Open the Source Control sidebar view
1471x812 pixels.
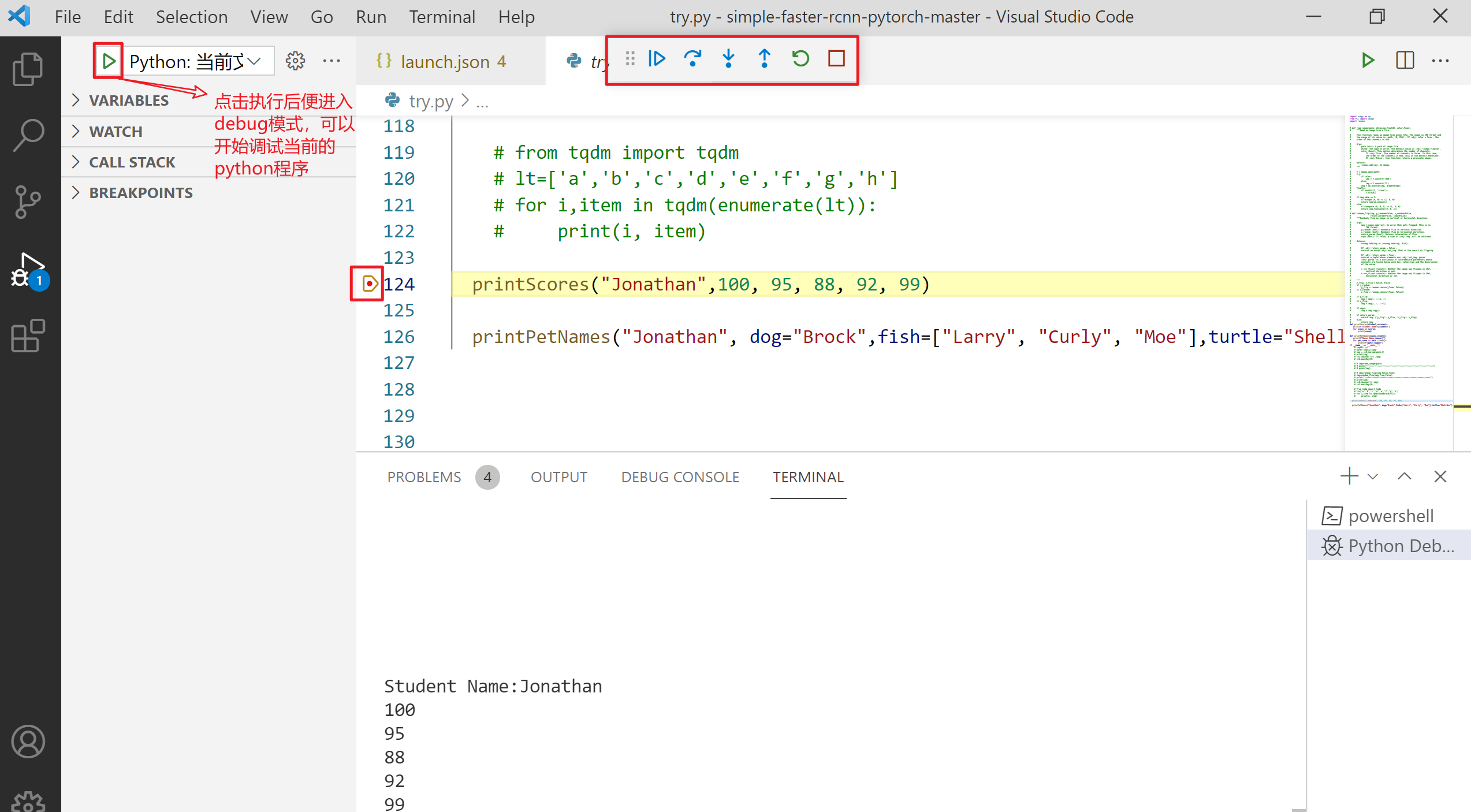tap(28, 202)
